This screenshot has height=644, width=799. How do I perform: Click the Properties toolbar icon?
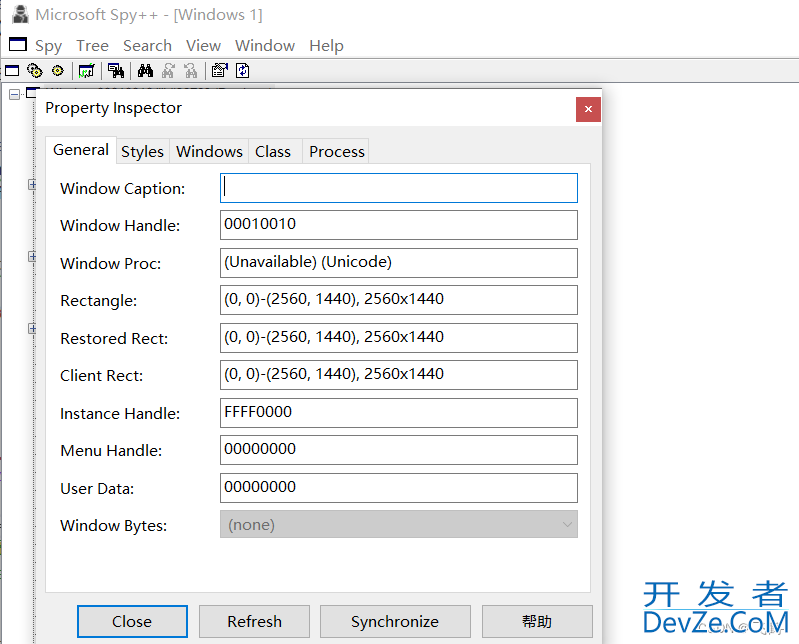220,71
